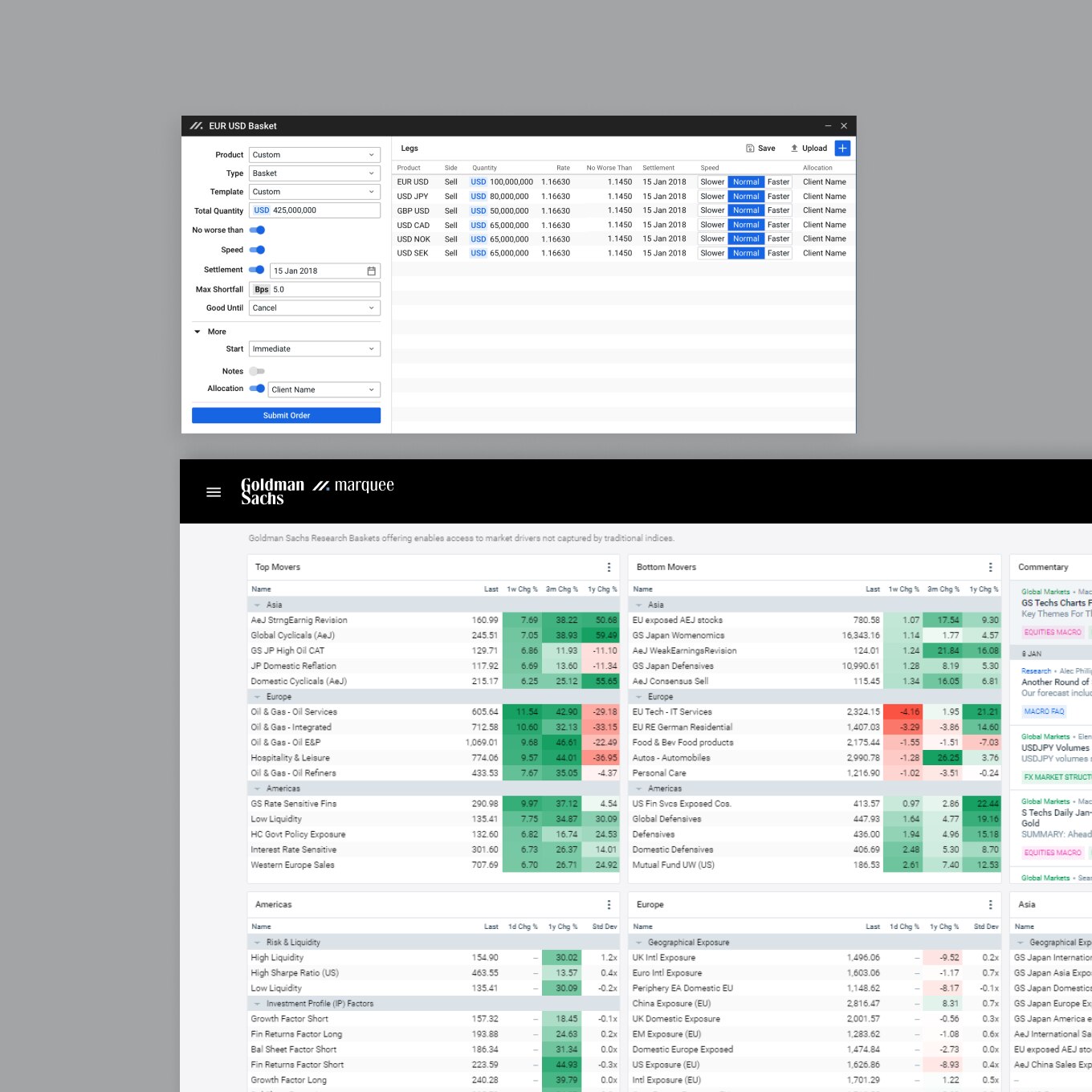This screenshot has height=1092, width=1092.
Task: Disable the Speed toggle
Action: (x=257, y=250)
